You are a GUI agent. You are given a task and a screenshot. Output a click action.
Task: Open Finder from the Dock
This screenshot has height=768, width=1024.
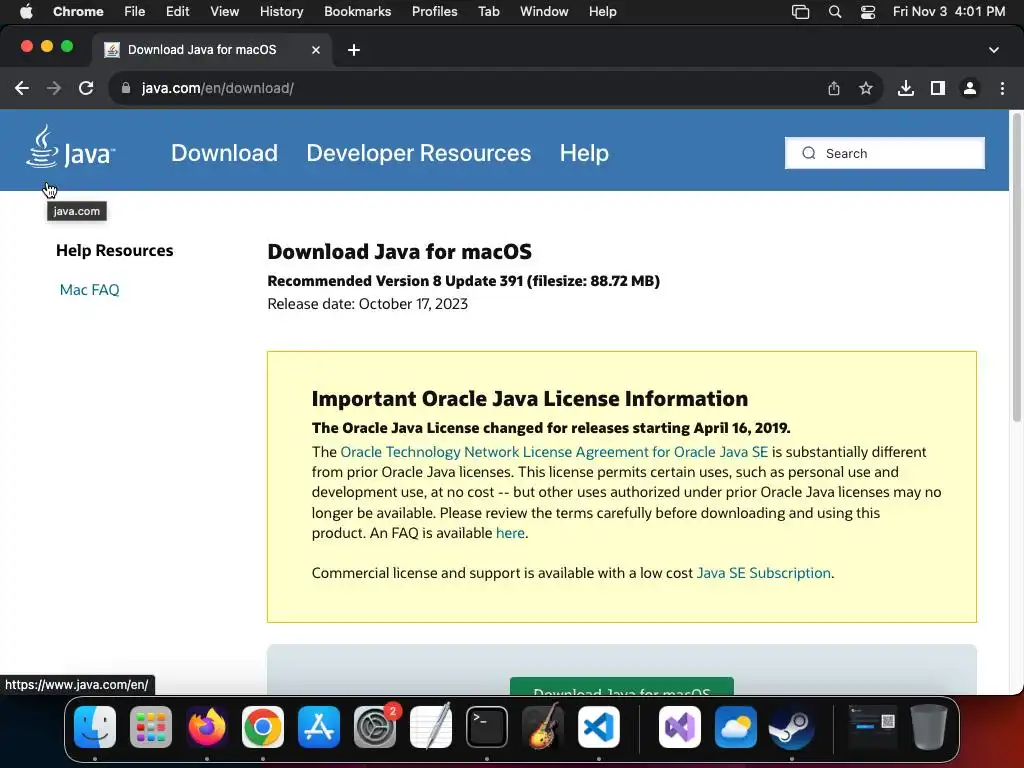[x=95, y=727]
